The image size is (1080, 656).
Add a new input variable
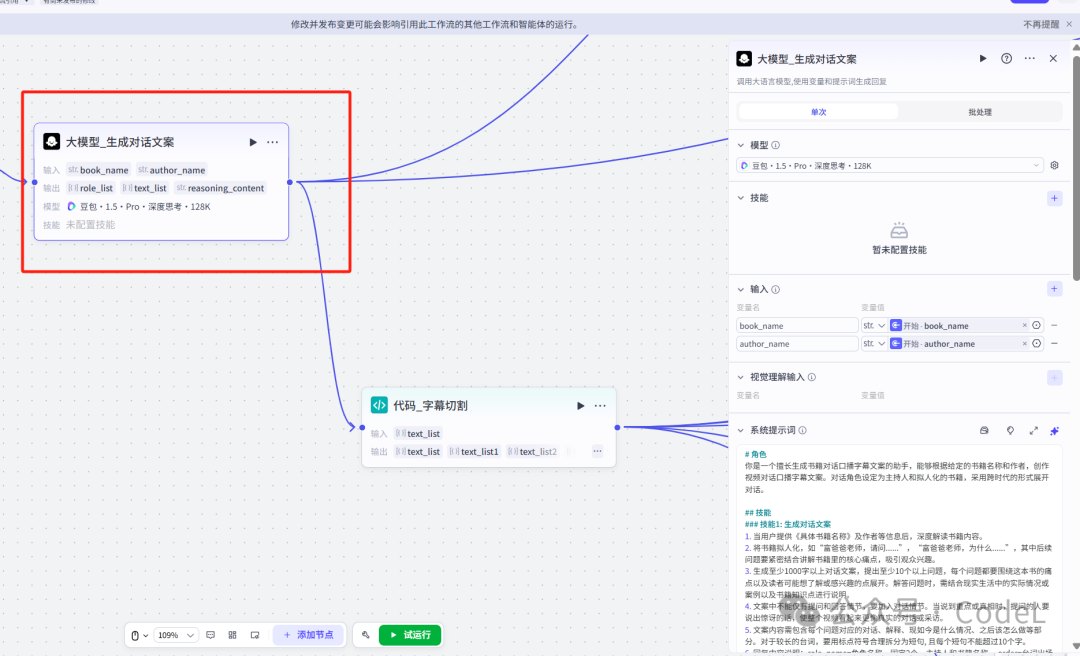1055,289
